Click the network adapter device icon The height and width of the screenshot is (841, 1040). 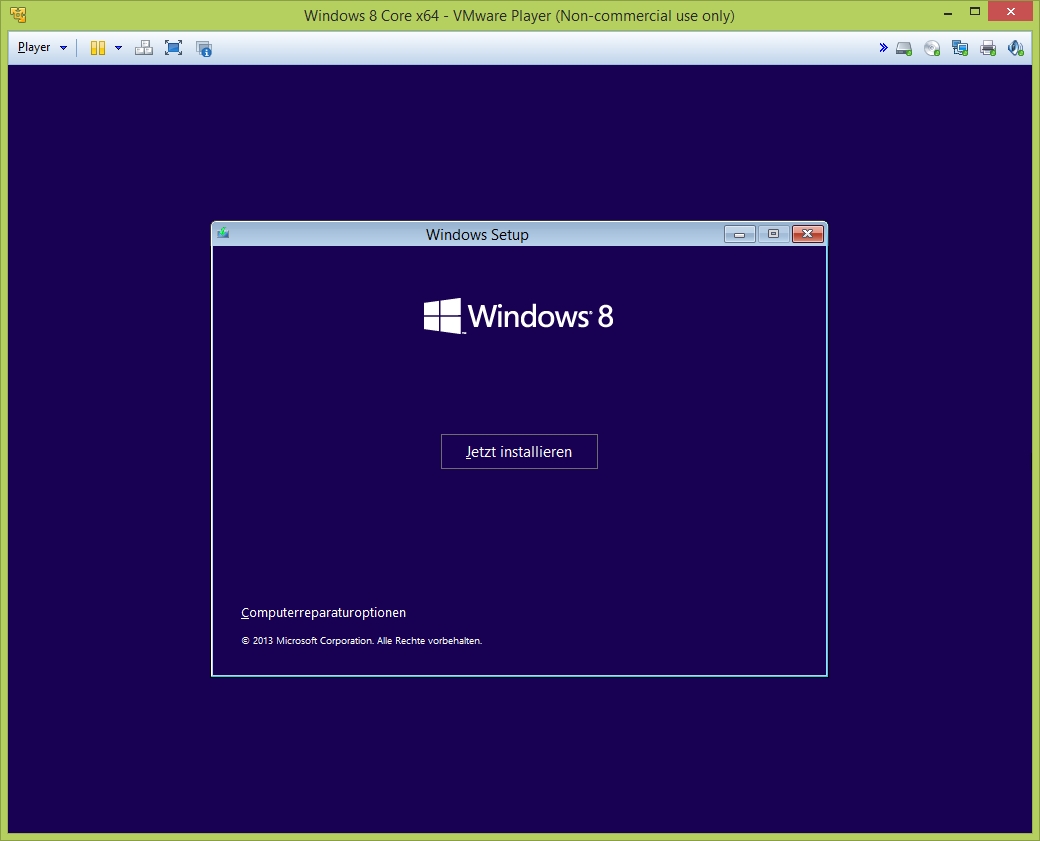(960, 48)
